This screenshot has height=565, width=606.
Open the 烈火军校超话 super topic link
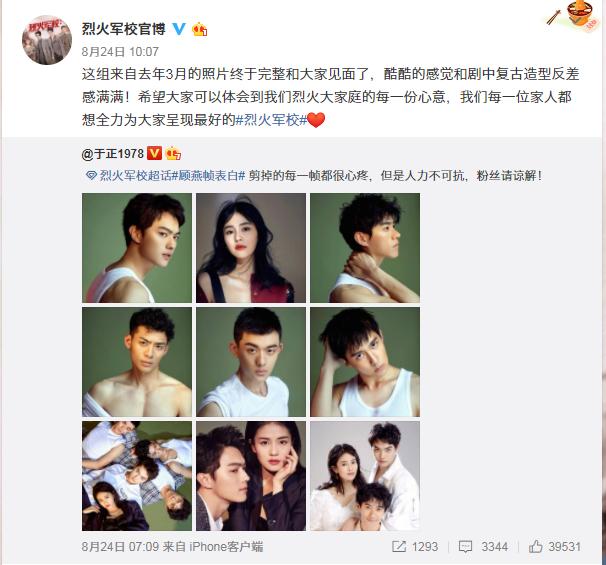pyautogui.click(x=135, y=176)
